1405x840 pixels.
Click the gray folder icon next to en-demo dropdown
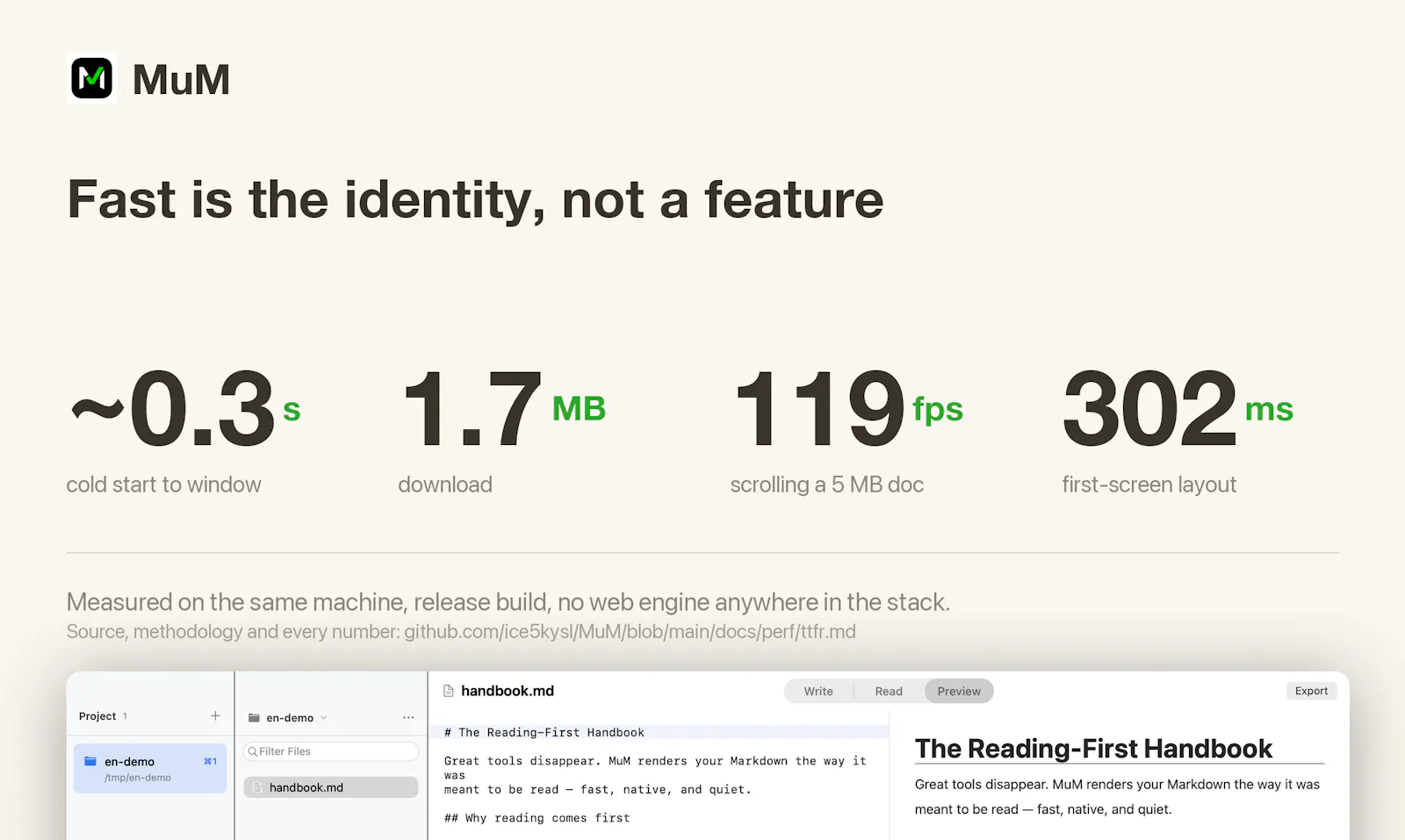[254, 718]
